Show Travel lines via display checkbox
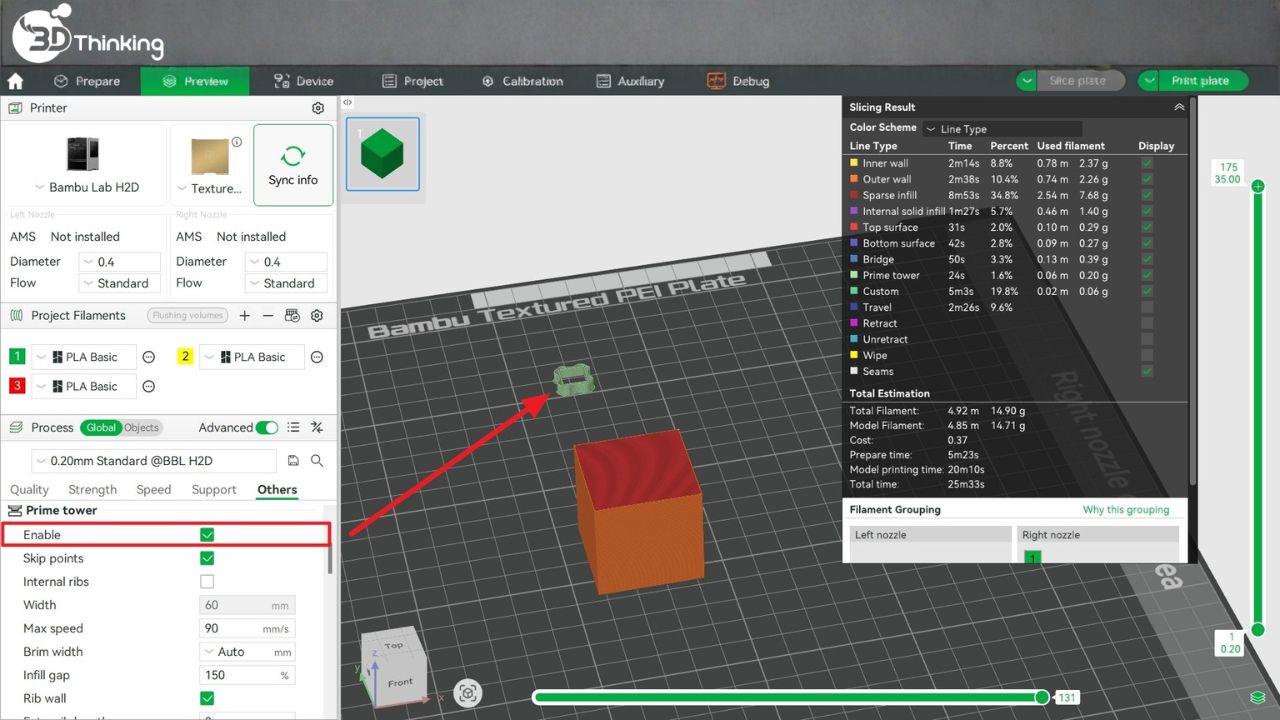The height and width of the screenshot is (720, 1280). (1147, 307)
